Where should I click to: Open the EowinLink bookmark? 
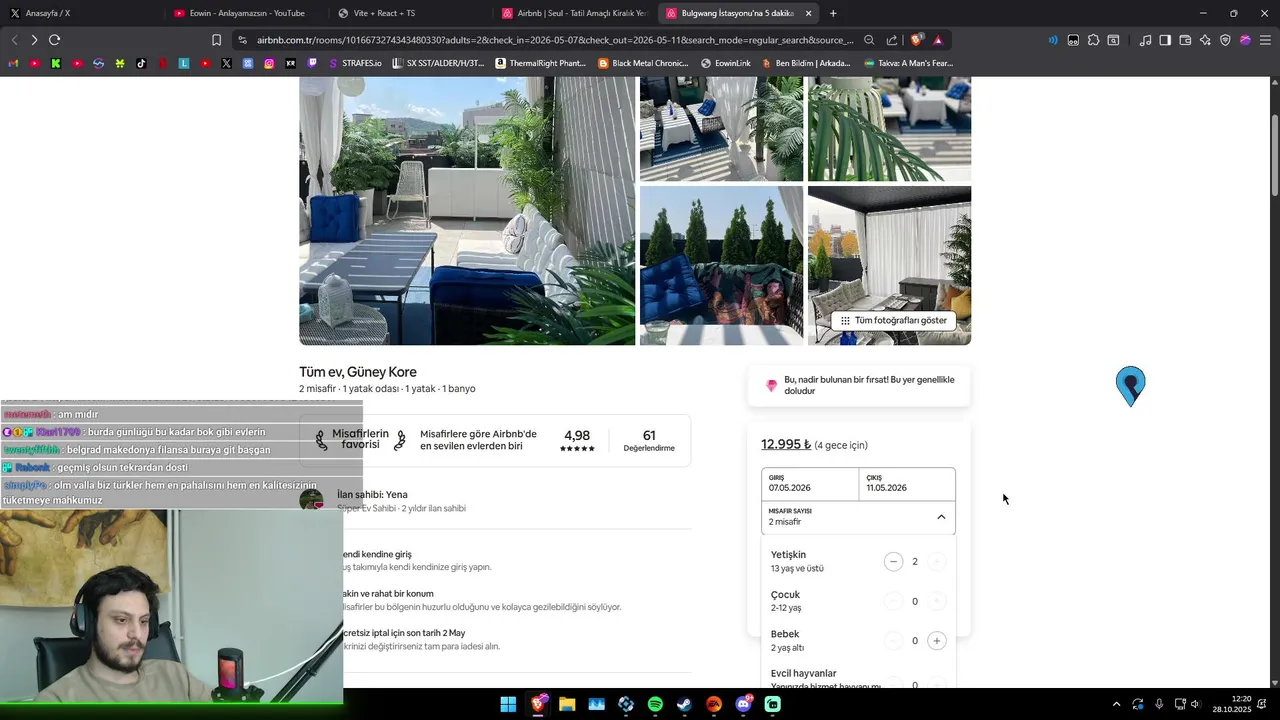pyautogui.click(x=726, y=63)
